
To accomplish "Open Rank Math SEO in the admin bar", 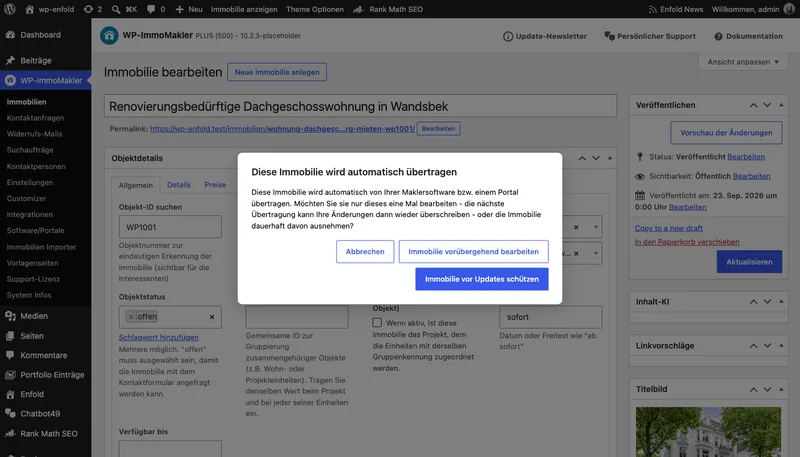I will coord(388,9).
